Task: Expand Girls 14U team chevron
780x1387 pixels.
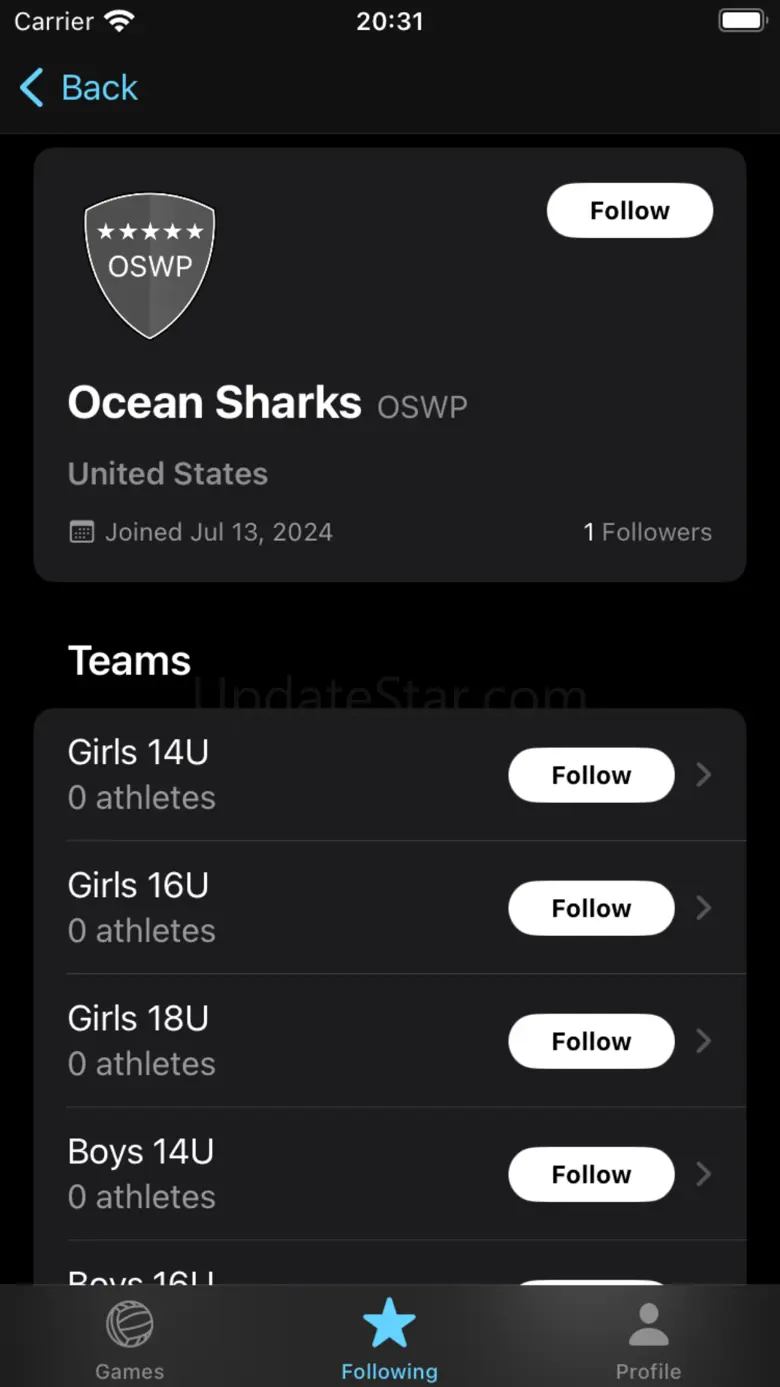Action: click(x=704, y=775)
